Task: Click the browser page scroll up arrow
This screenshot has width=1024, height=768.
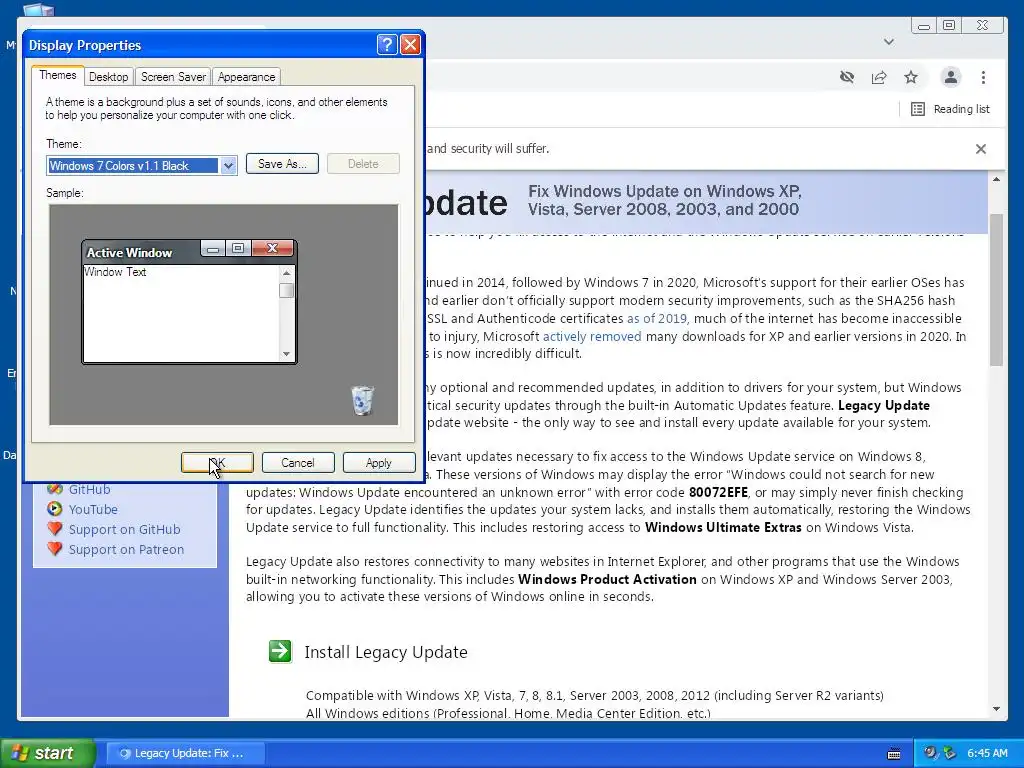Action: point(996,180)
